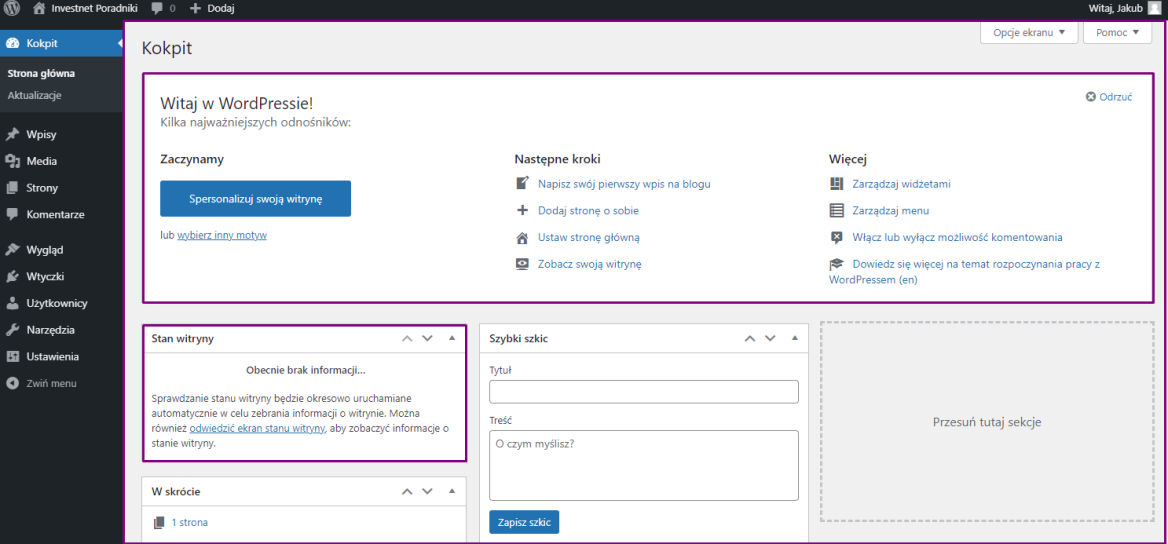Click the Narzędzia wrench icon in sidebar

tap(12, 330)
